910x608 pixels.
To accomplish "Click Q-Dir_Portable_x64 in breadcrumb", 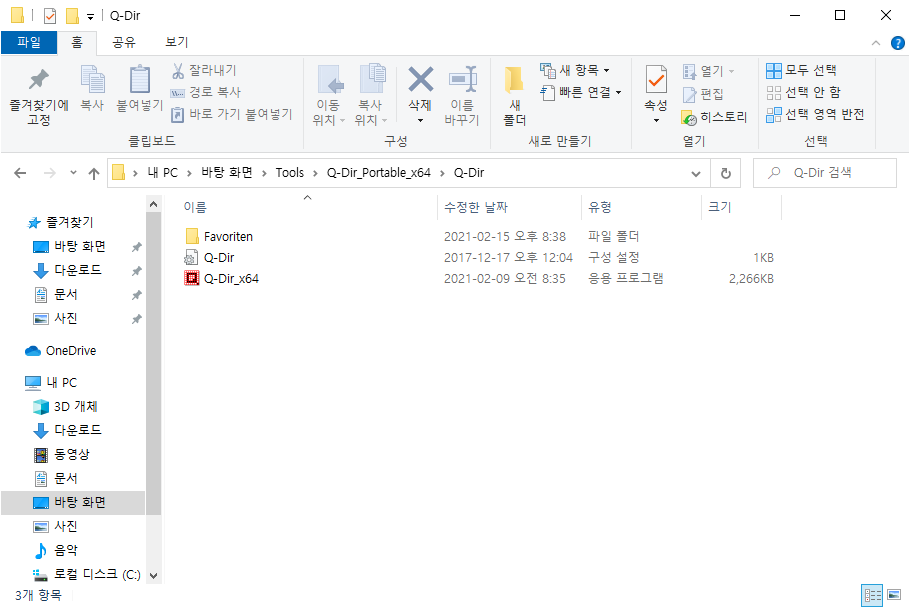I will (x=378, y=173).
